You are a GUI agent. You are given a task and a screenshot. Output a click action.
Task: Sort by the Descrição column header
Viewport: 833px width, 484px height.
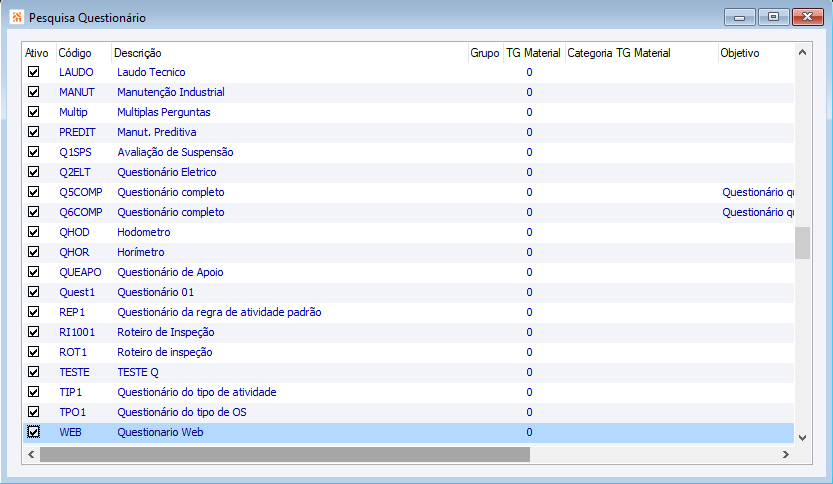[290, 53]
